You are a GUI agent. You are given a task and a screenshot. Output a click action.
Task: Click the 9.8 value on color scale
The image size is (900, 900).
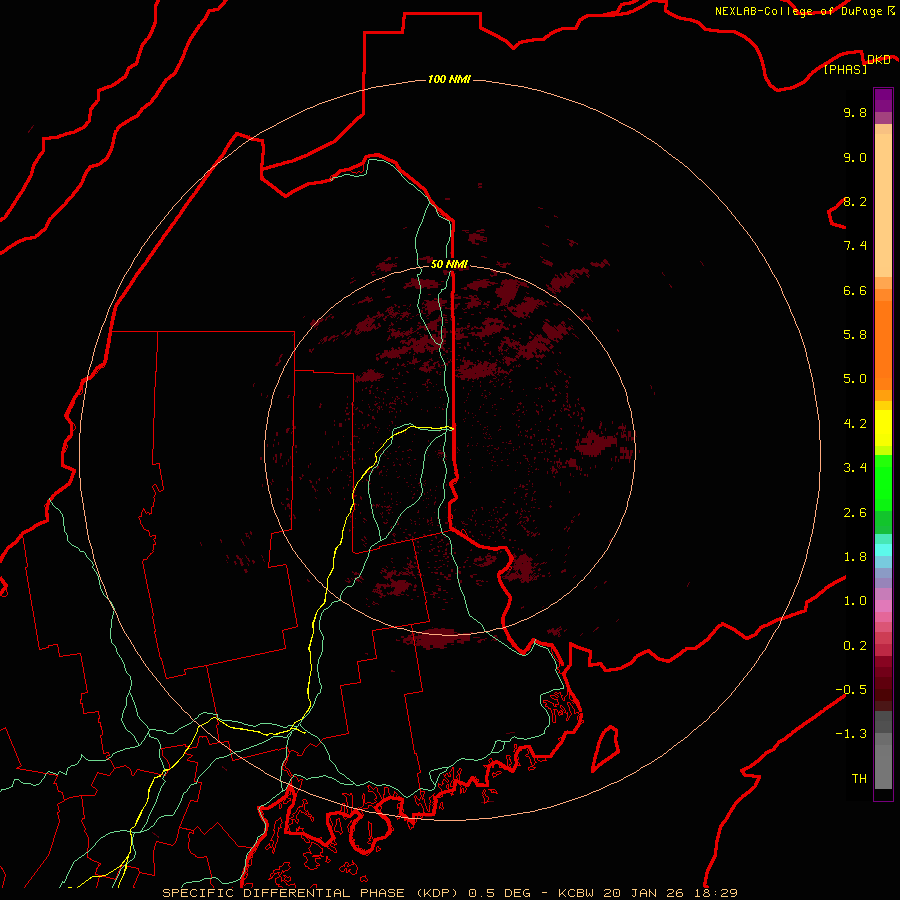(855, 112)
